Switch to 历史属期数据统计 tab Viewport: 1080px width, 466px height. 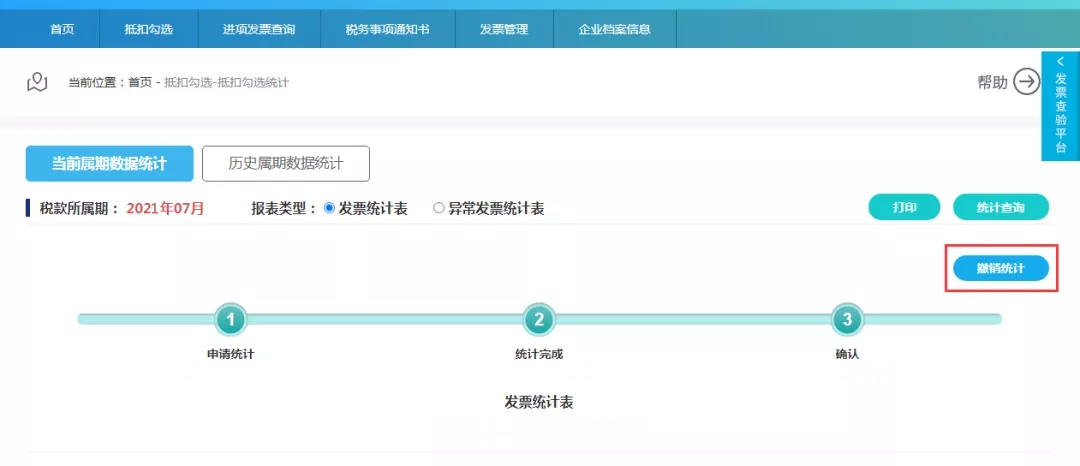(286, 164)
